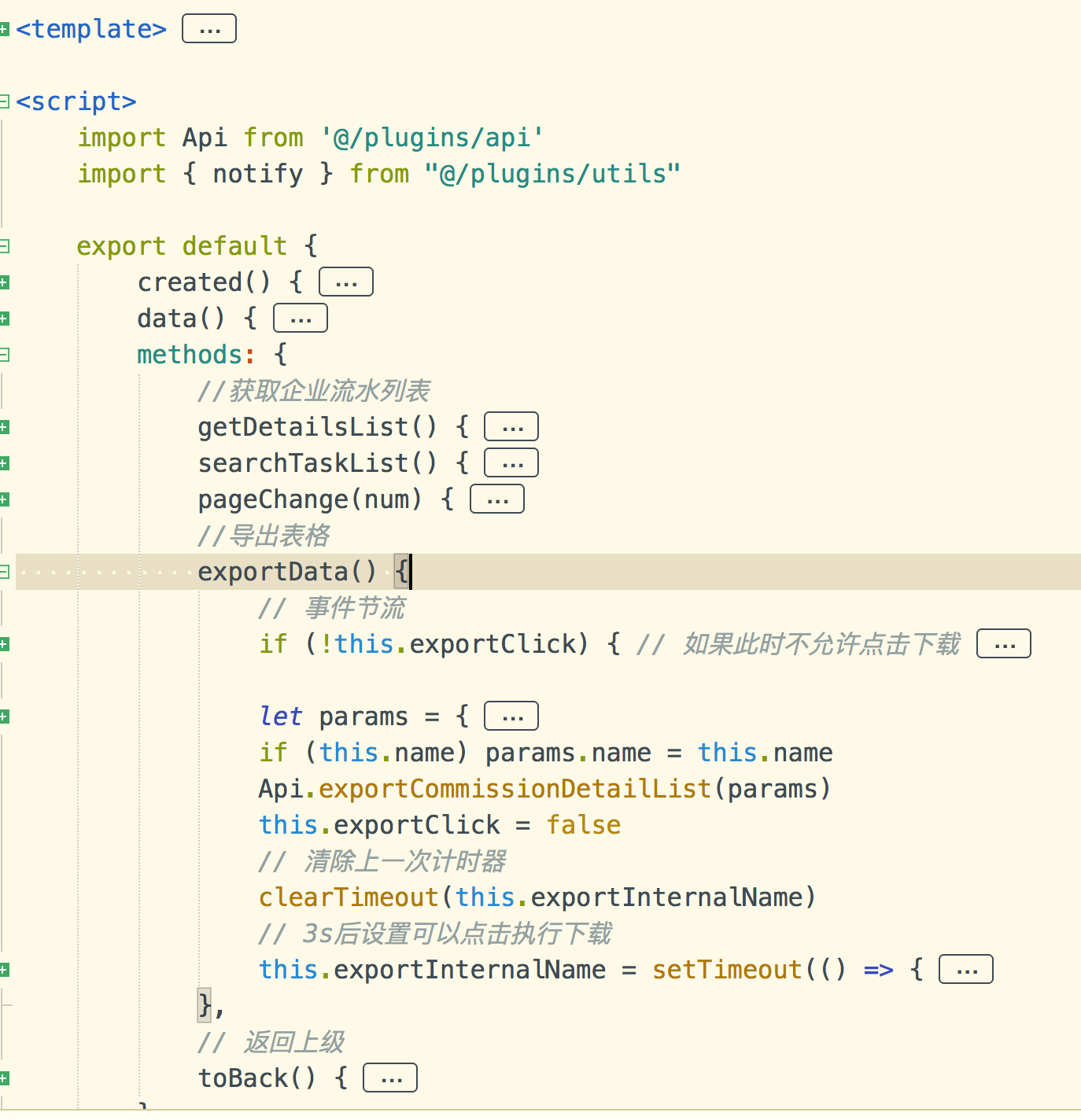This screenshot has height=1120, width=1081.
Task: Click the methods property name
Action: pos(190,355)
